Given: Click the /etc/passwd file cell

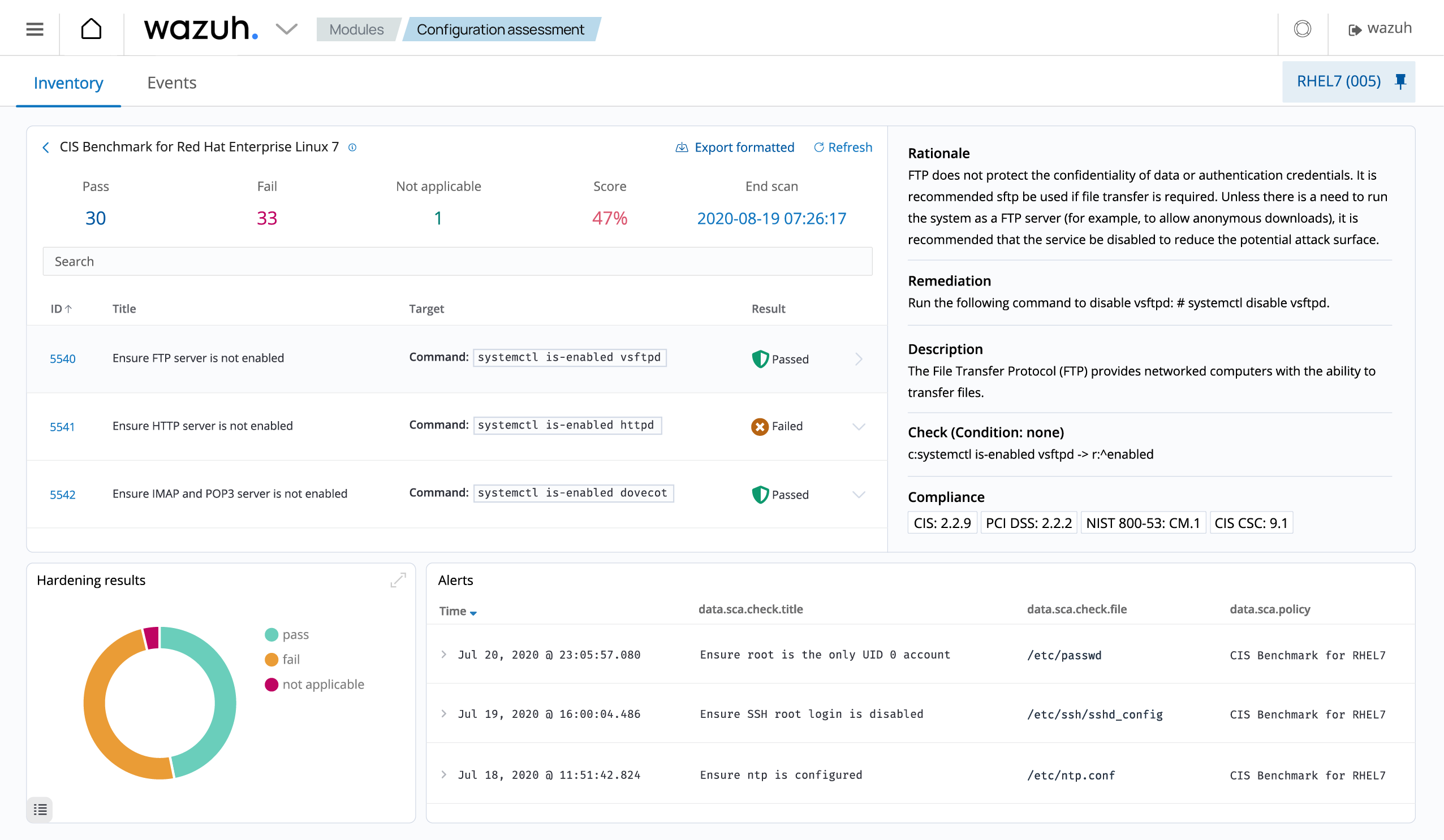Looking at the screenshot, I should pyautogui.click(x=1064, y=655).
